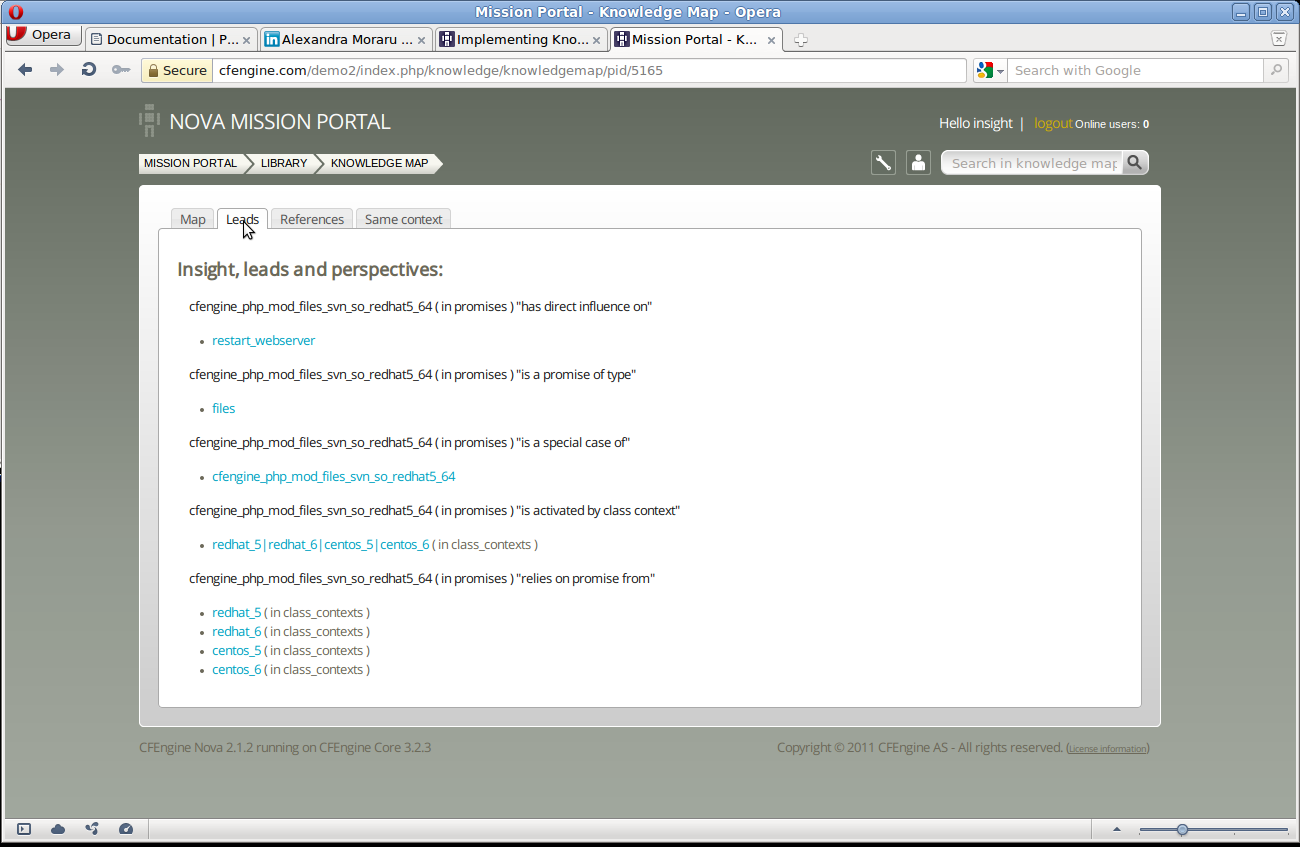Reload the current page
Viewport: 1300px width, 847px height.
point(89,70)
